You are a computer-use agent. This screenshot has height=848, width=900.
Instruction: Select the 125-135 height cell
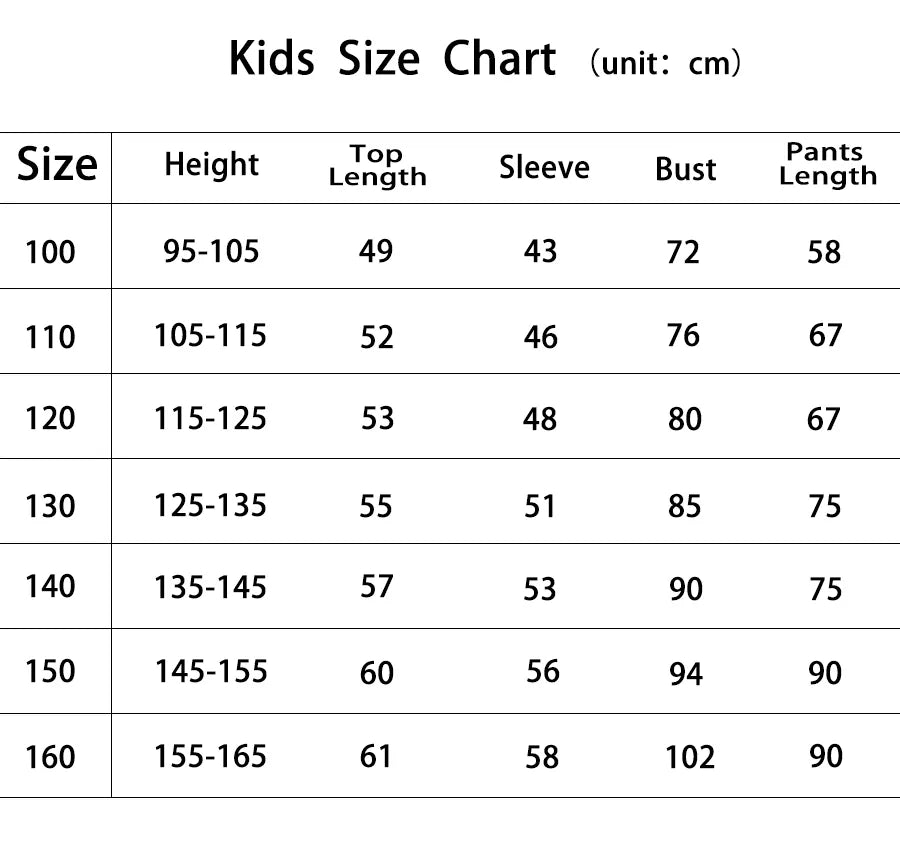coord(210,505)
